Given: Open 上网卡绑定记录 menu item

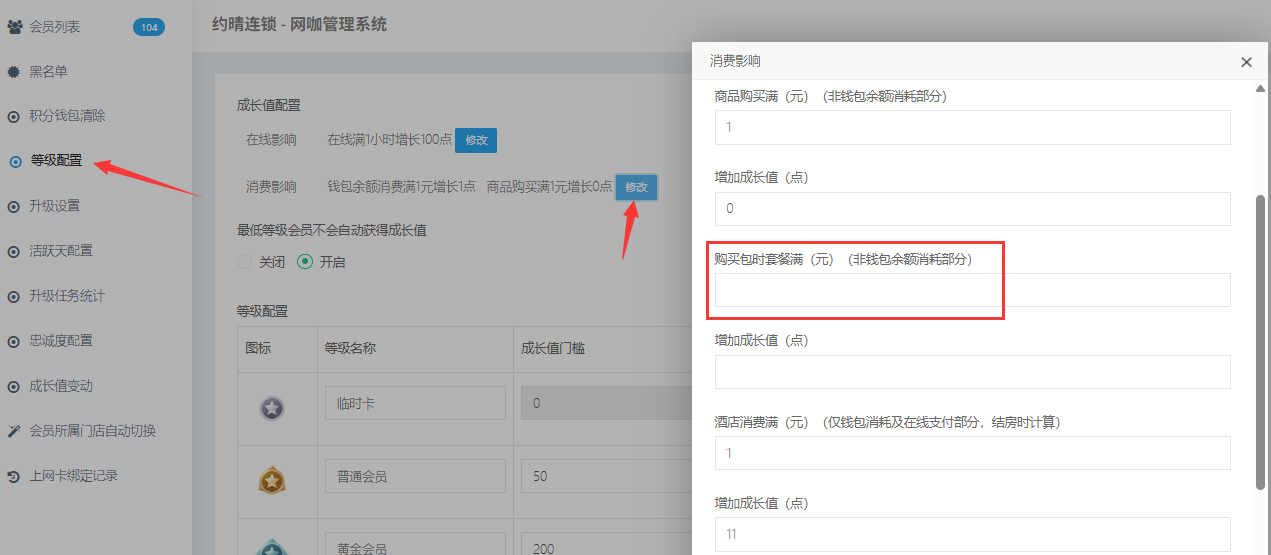Looking at the screenshot, I should pyautogui.click(x=73, y=476).
